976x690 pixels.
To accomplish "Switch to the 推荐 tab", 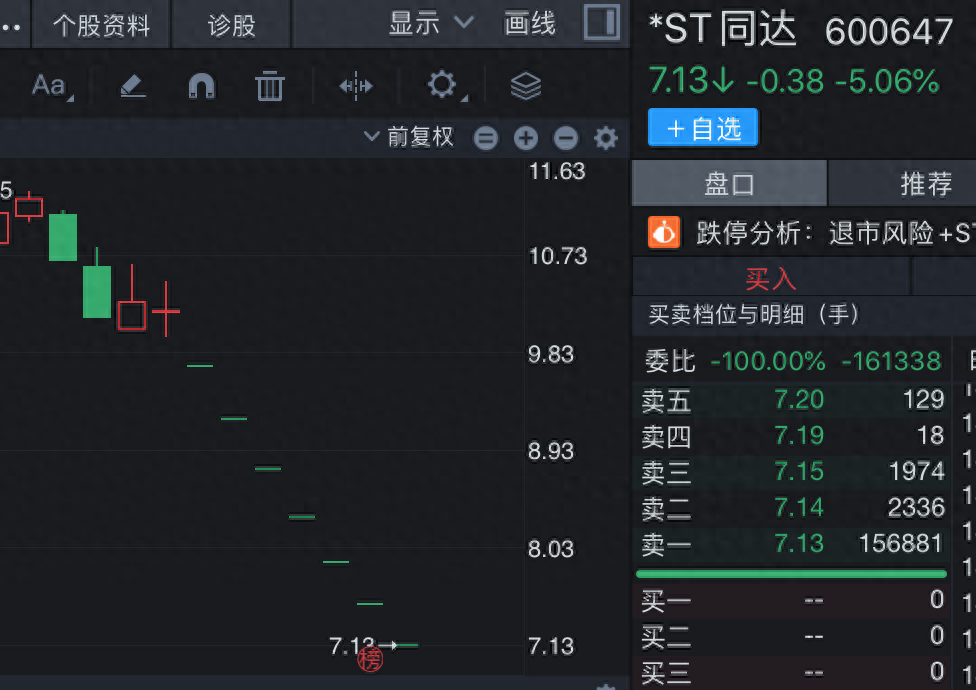I will pyautogui.click(x=926, y=184).
